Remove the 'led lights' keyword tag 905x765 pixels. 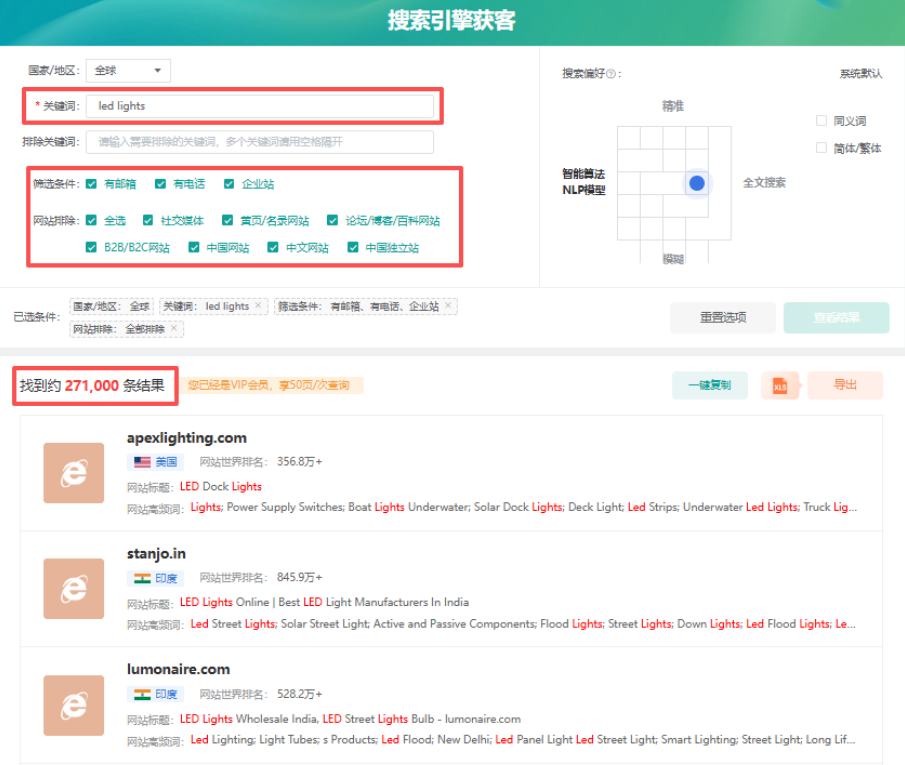coord(258,305)
